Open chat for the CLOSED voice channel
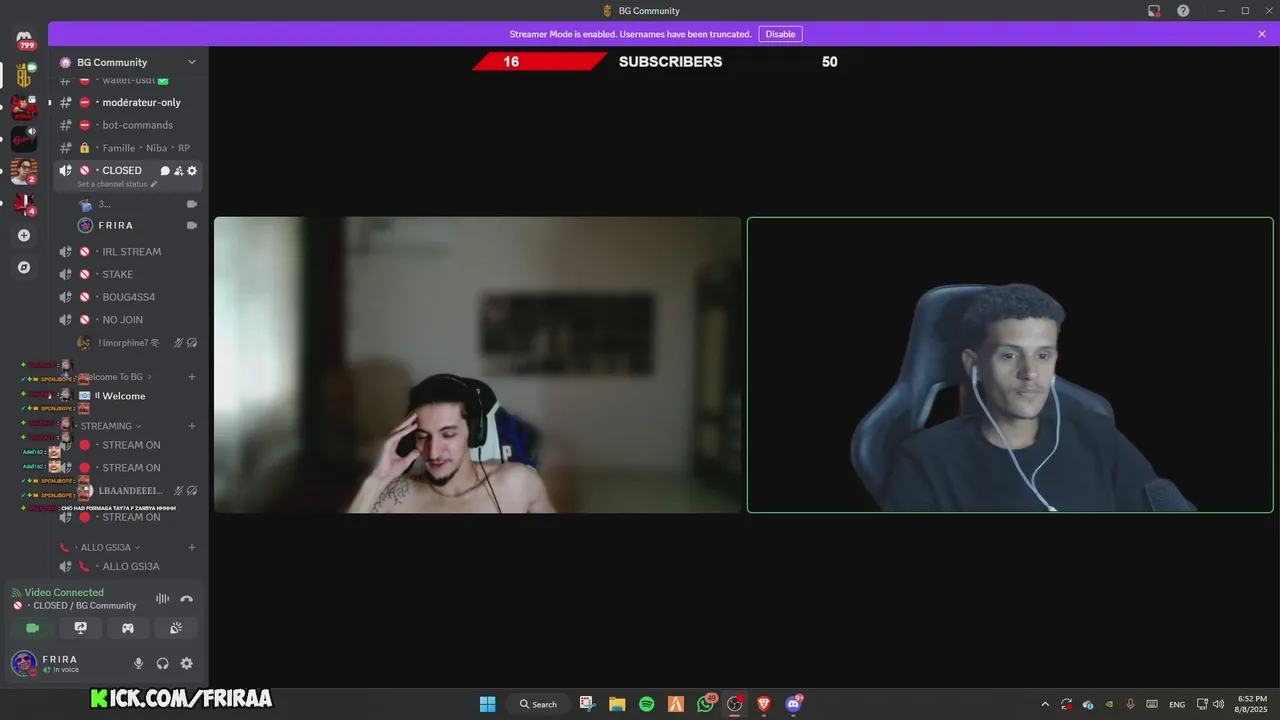This screenshot has width=1280, height=720. click(x=165, y=171)
